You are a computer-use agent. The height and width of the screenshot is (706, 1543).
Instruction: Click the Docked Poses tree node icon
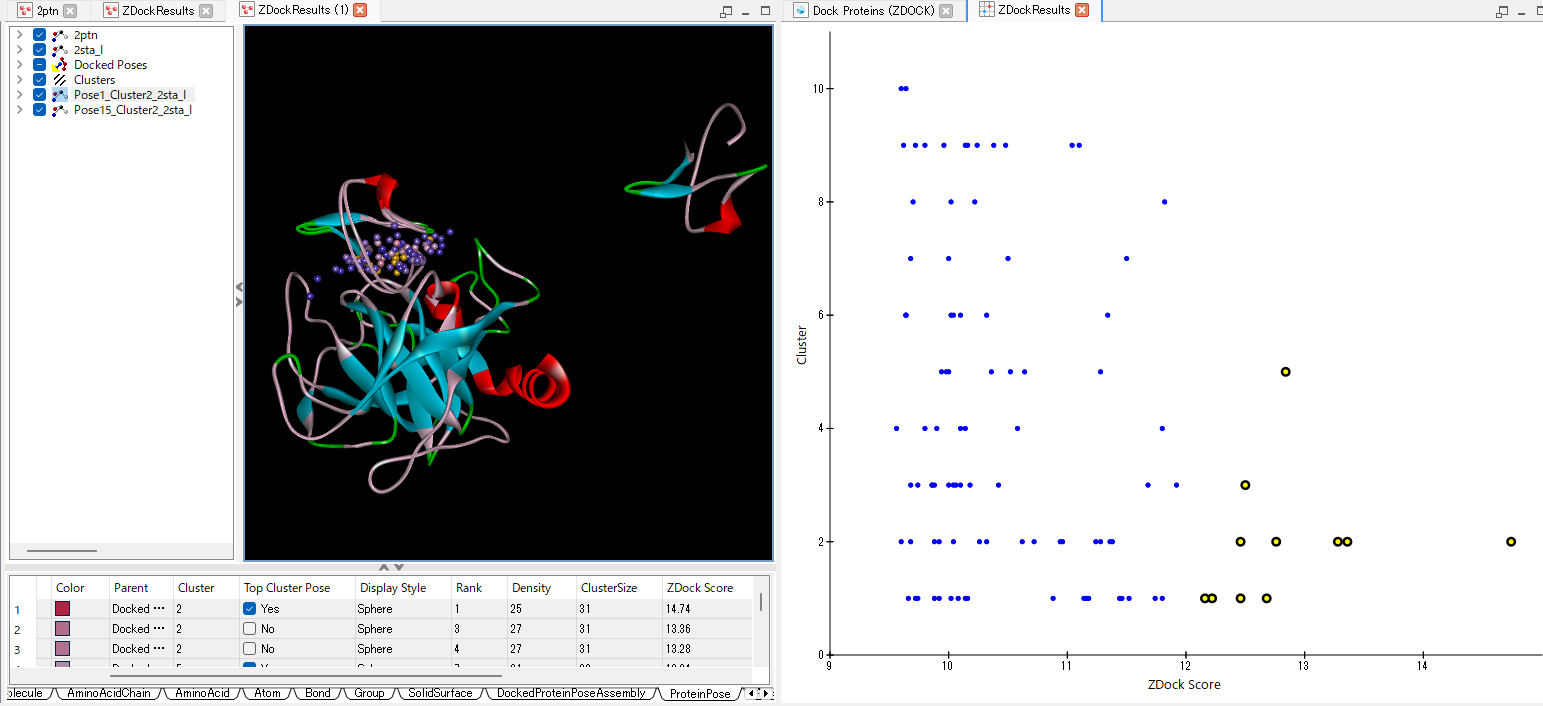60,65
